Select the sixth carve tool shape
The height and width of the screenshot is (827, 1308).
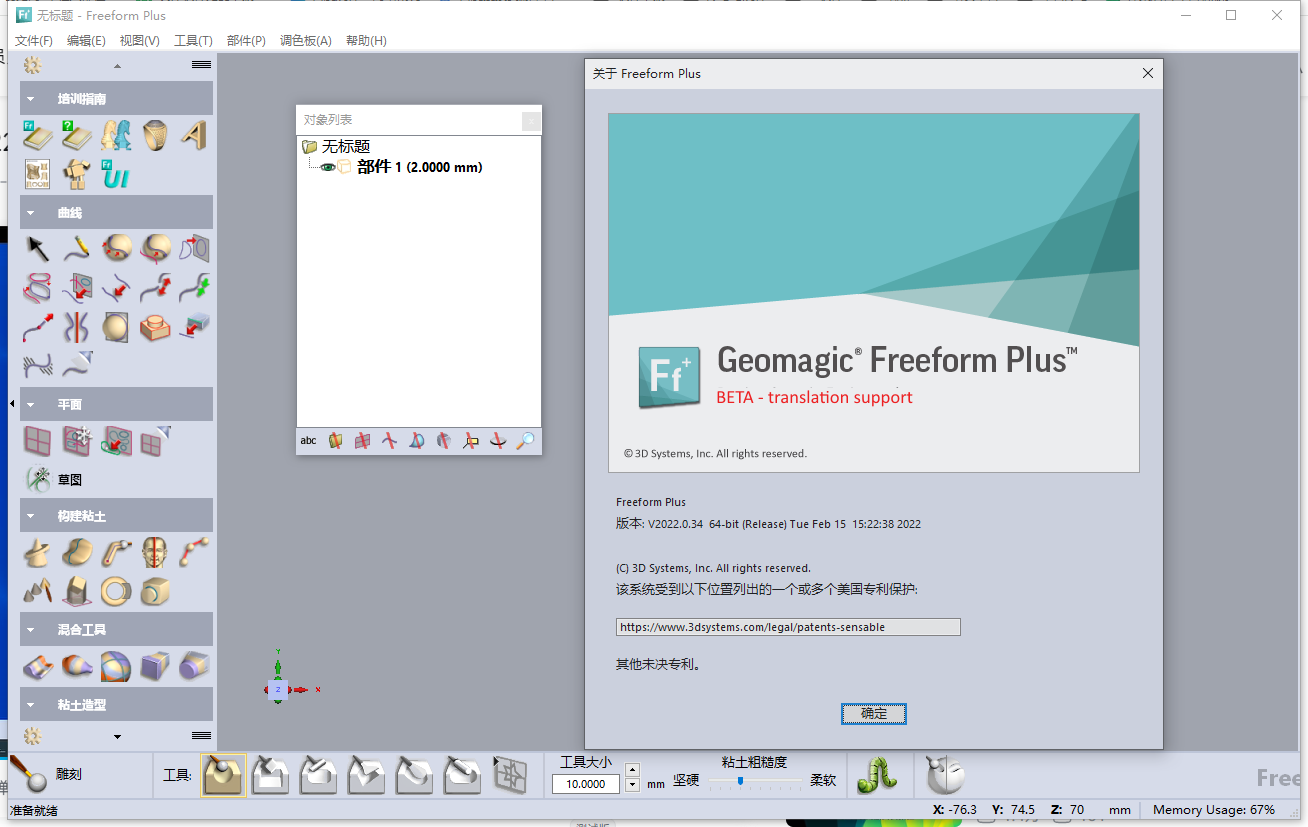463,775
